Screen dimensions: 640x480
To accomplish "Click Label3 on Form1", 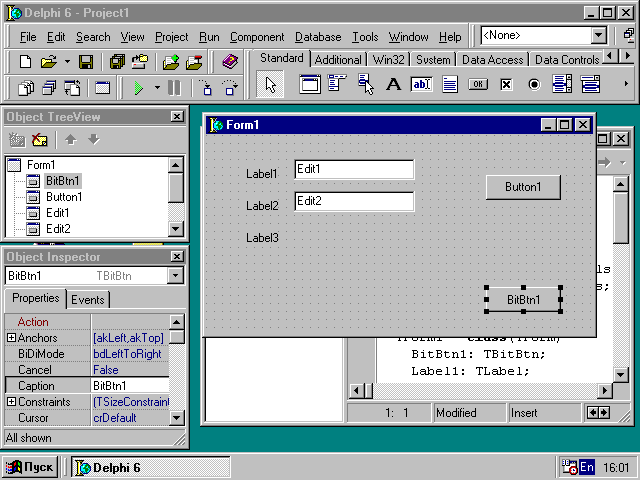I will click(x=262, y=238).
